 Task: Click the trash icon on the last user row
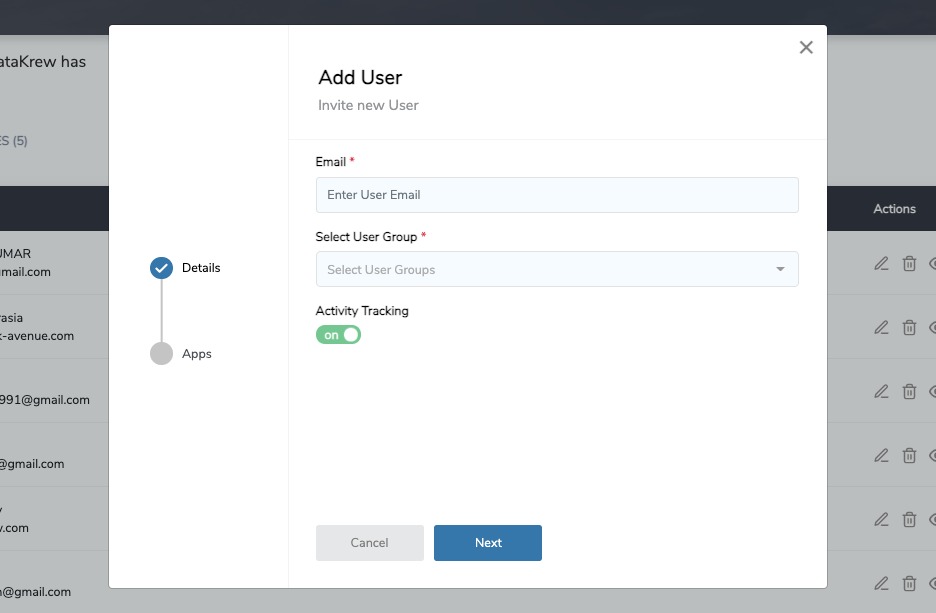click(909, 583)
